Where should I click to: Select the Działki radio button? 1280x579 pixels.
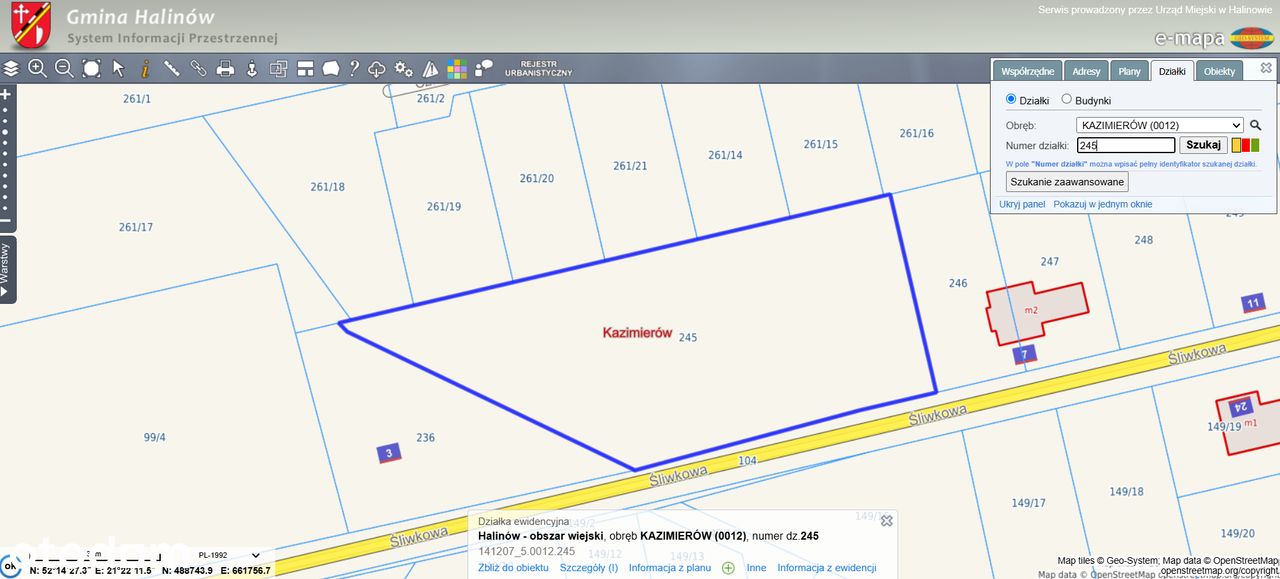point(1011,99)
